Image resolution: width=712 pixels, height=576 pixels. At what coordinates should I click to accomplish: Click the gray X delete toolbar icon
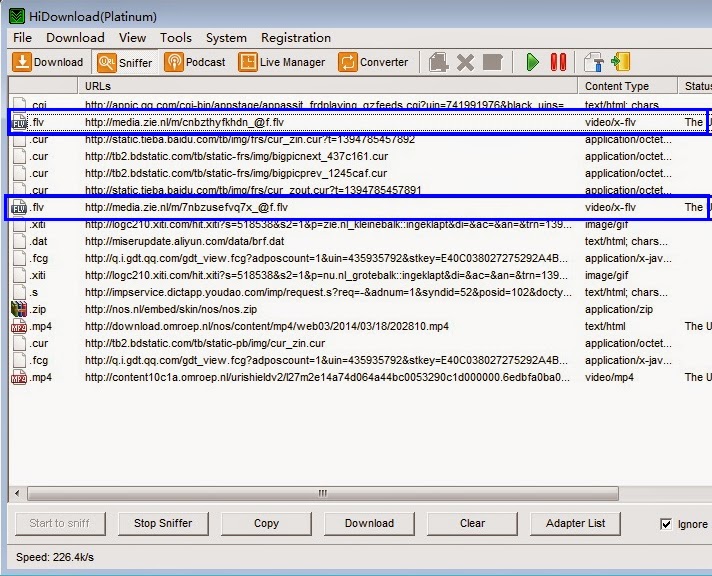(x=465, y=62)
